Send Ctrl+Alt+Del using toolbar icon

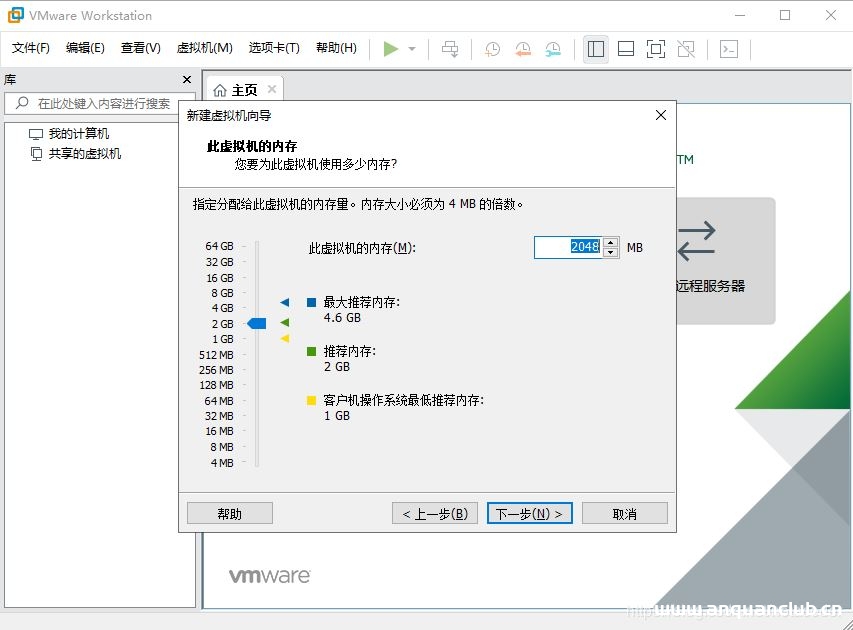tap(450, 48)
